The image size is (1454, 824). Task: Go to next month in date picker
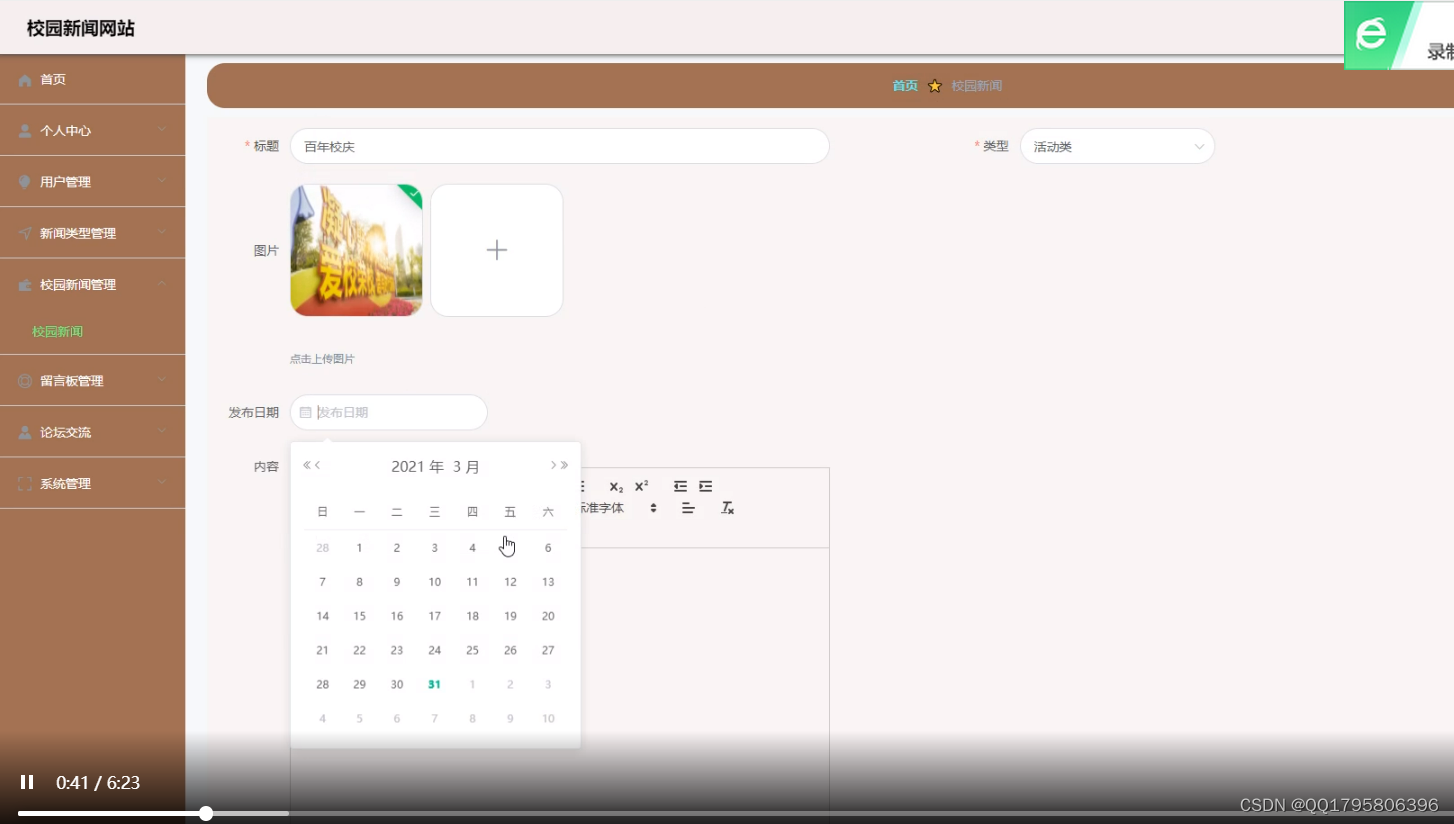point(553,465)
